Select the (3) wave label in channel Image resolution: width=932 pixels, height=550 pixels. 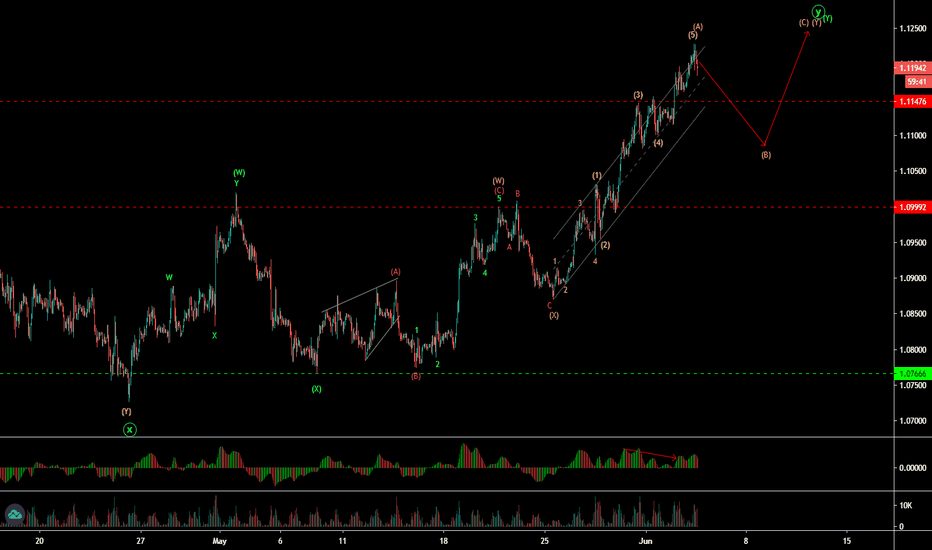(x=638, y=95)
